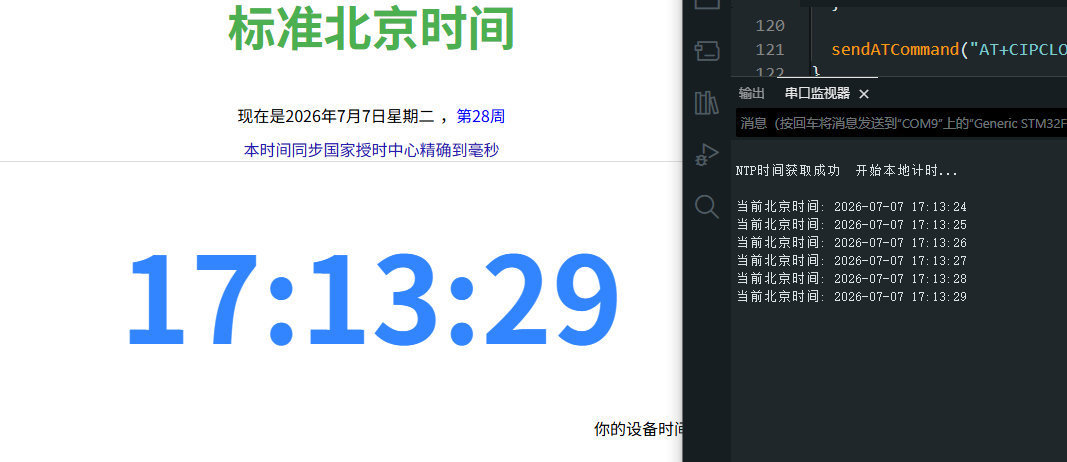
Task: Open the Library Manager books icon
Action: pos(706,103)
